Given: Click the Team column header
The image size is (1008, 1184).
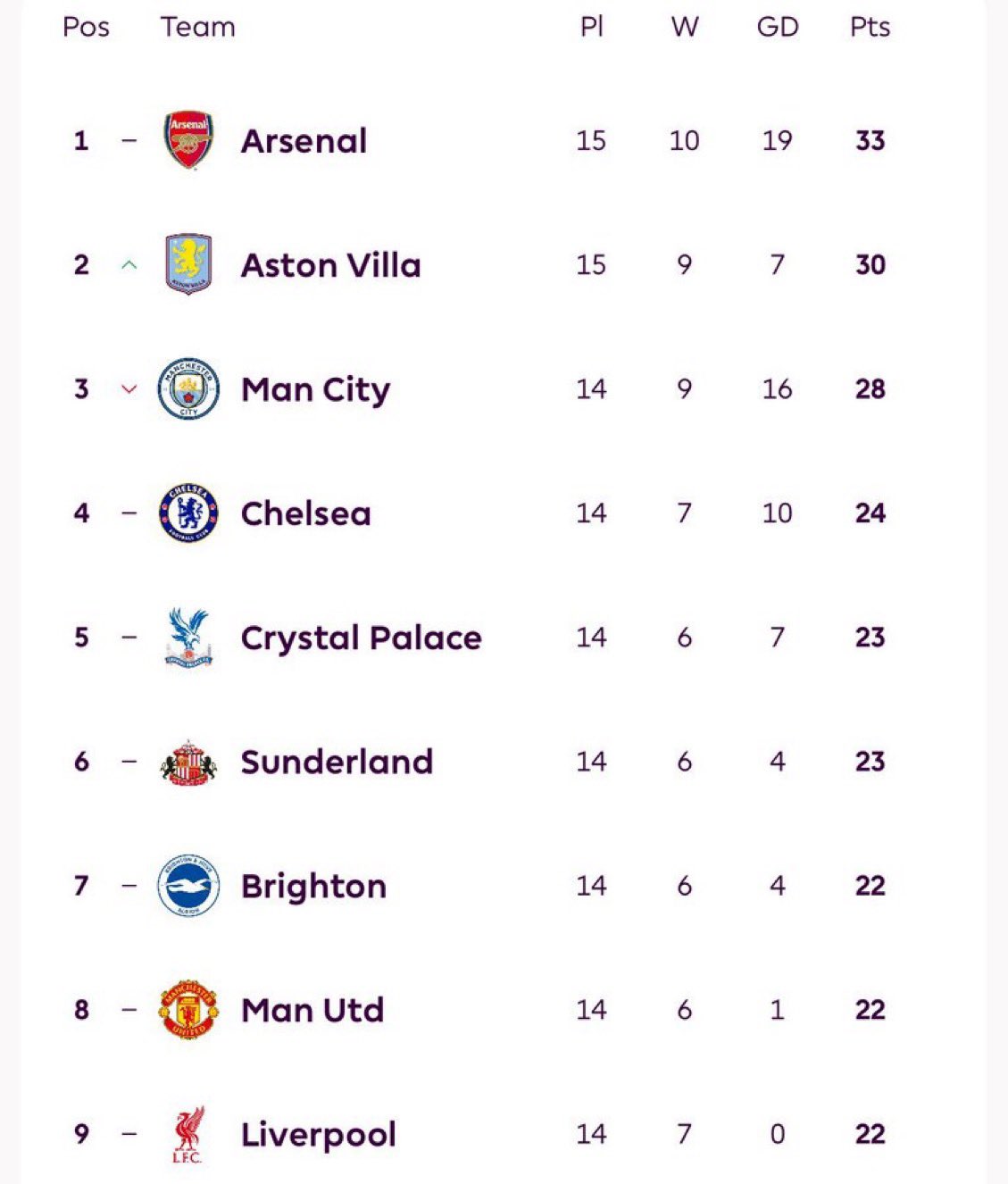Looking at the screenshot, I should tap(197, 27).
